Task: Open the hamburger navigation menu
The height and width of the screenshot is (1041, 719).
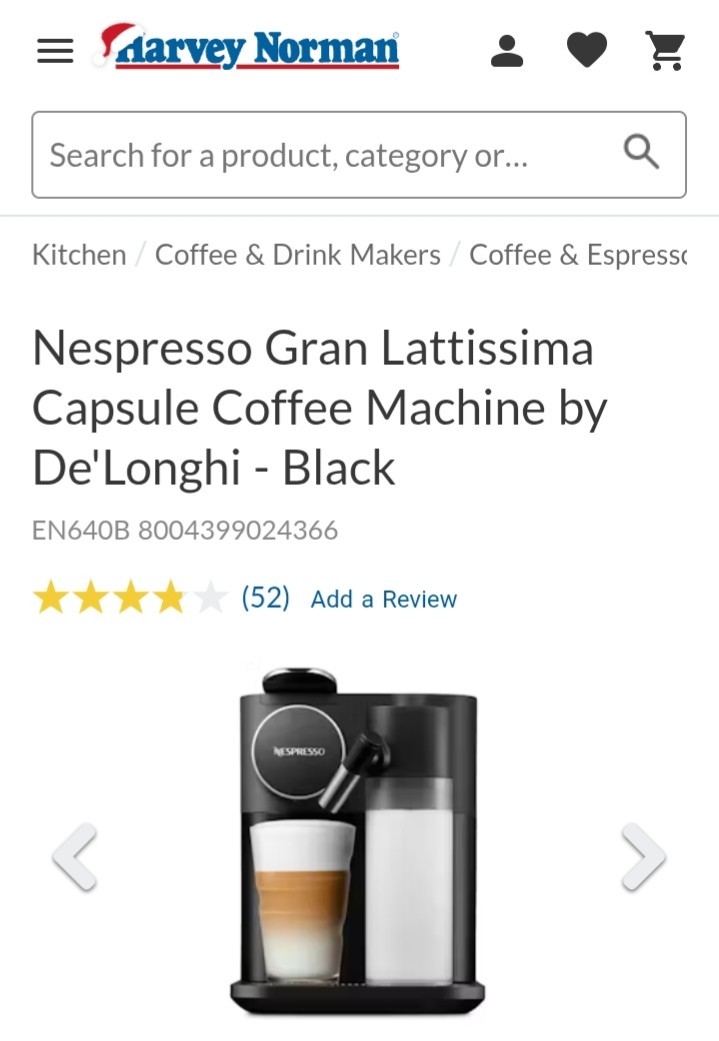Action: 55,50
